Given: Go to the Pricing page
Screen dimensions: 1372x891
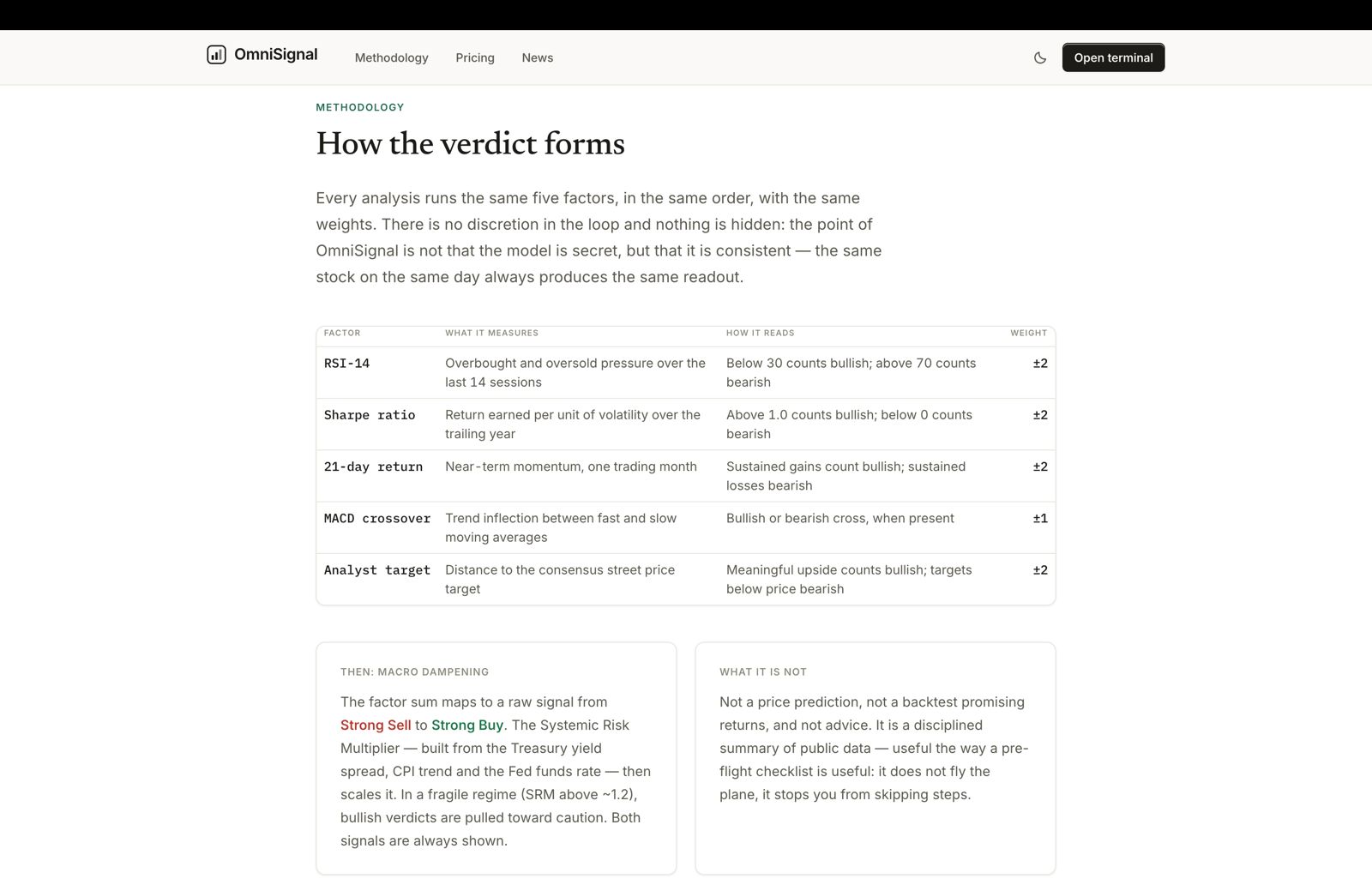Looking at the screenshot, I should tap(475, 57).
